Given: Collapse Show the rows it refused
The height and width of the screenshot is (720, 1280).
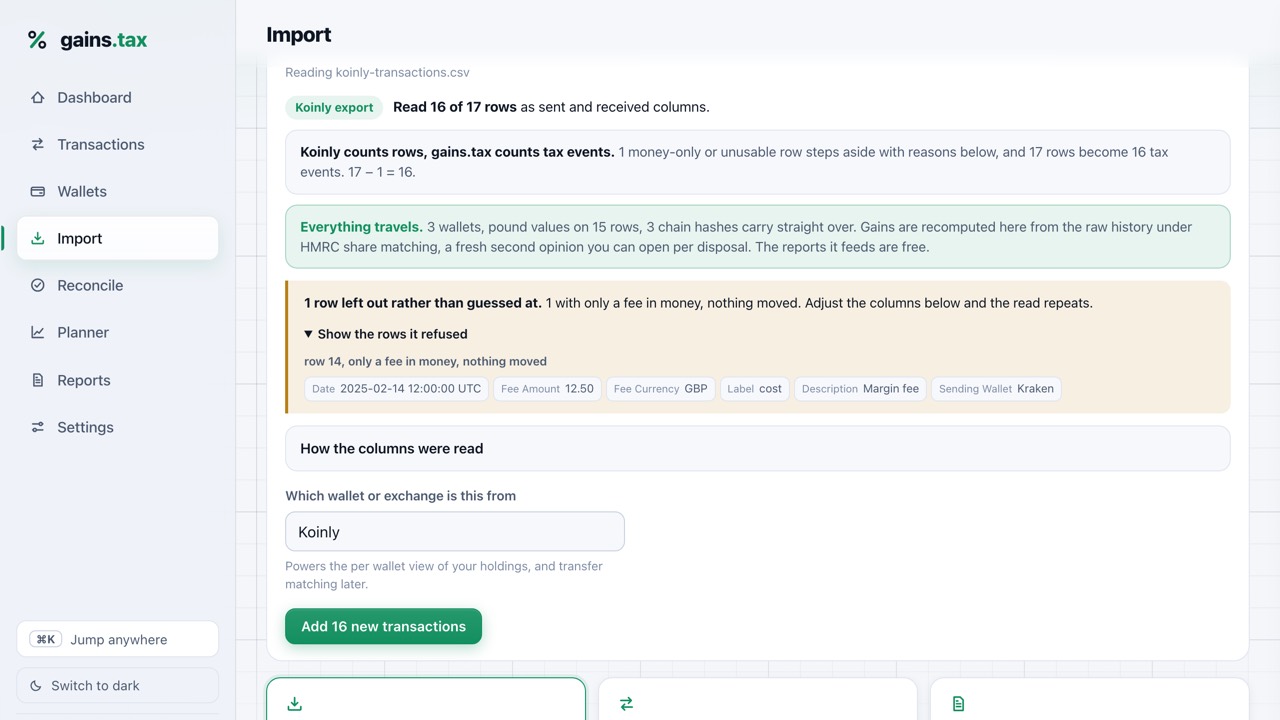Looking at the screenshot, I should coord(386,334).
